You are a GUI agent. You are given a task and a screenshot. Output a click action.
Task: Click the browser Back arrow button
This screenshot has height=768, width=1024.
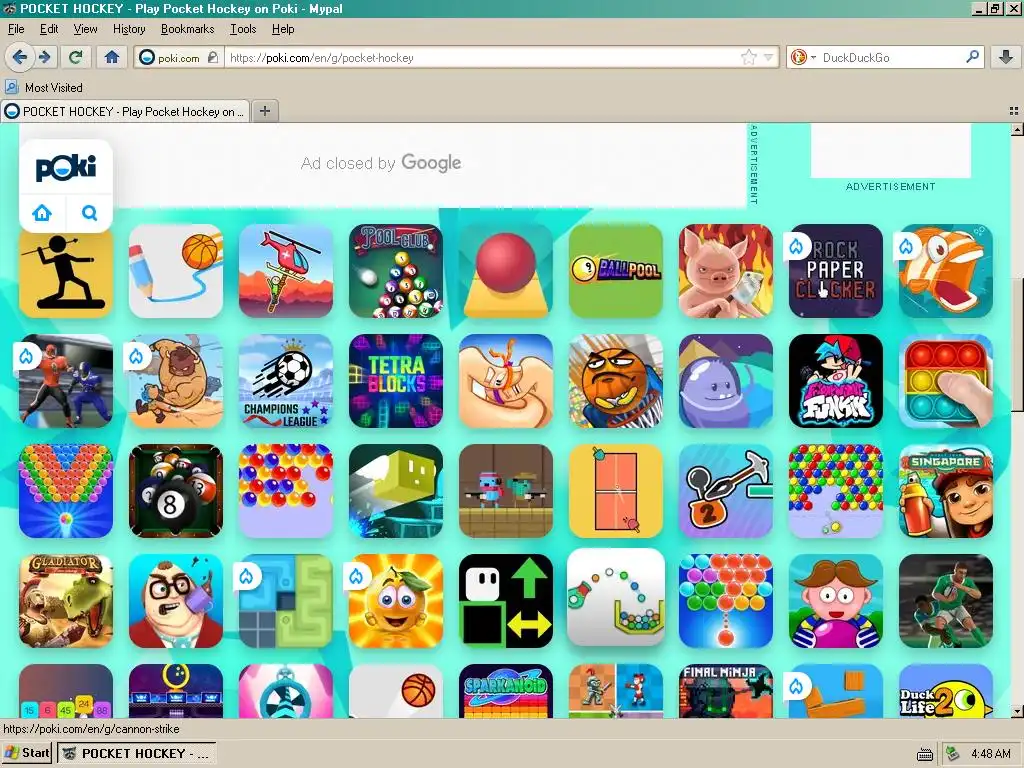tap(19, 57)
